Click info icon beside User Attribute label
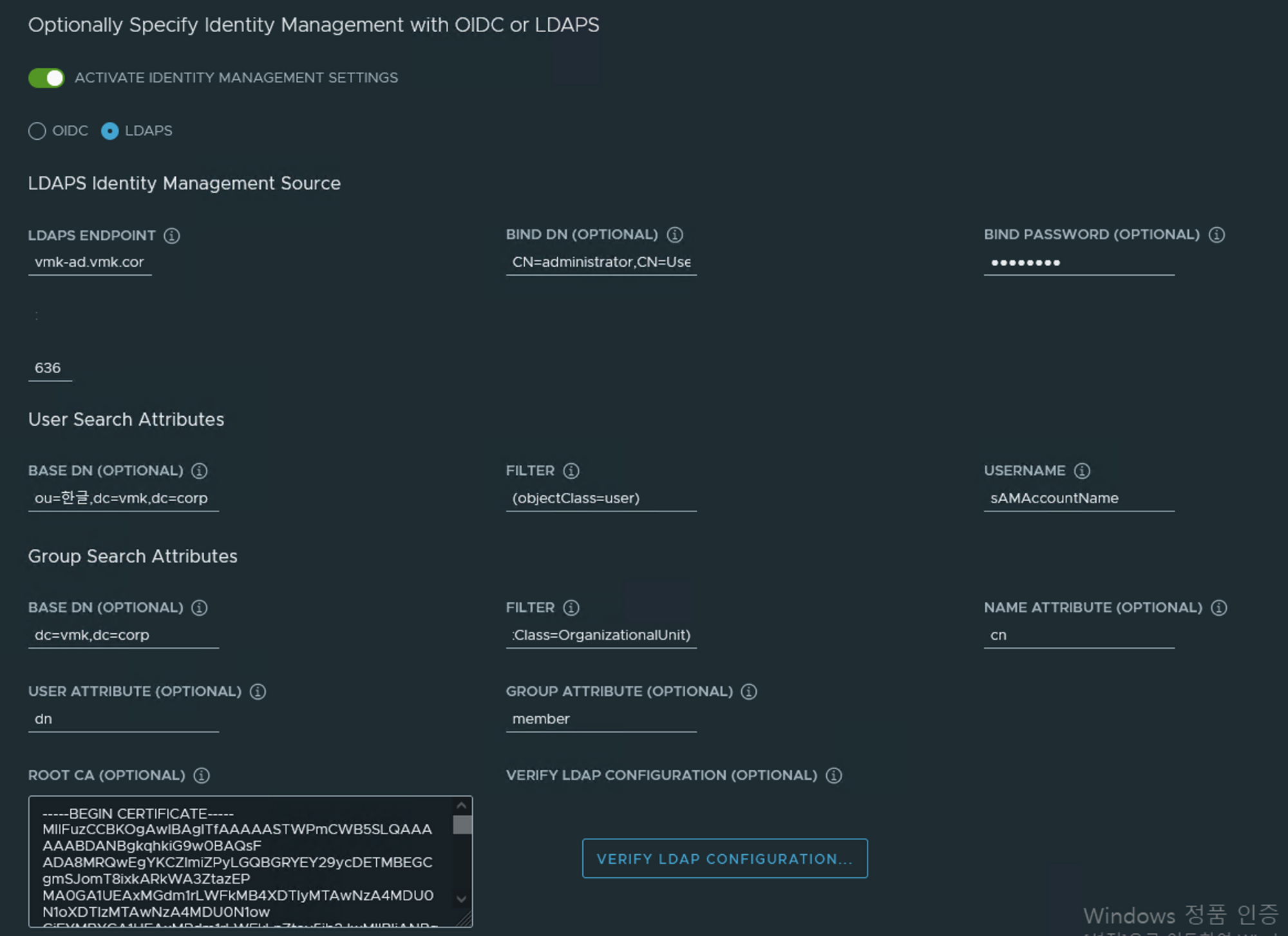1288x936 pixels. 258,692
